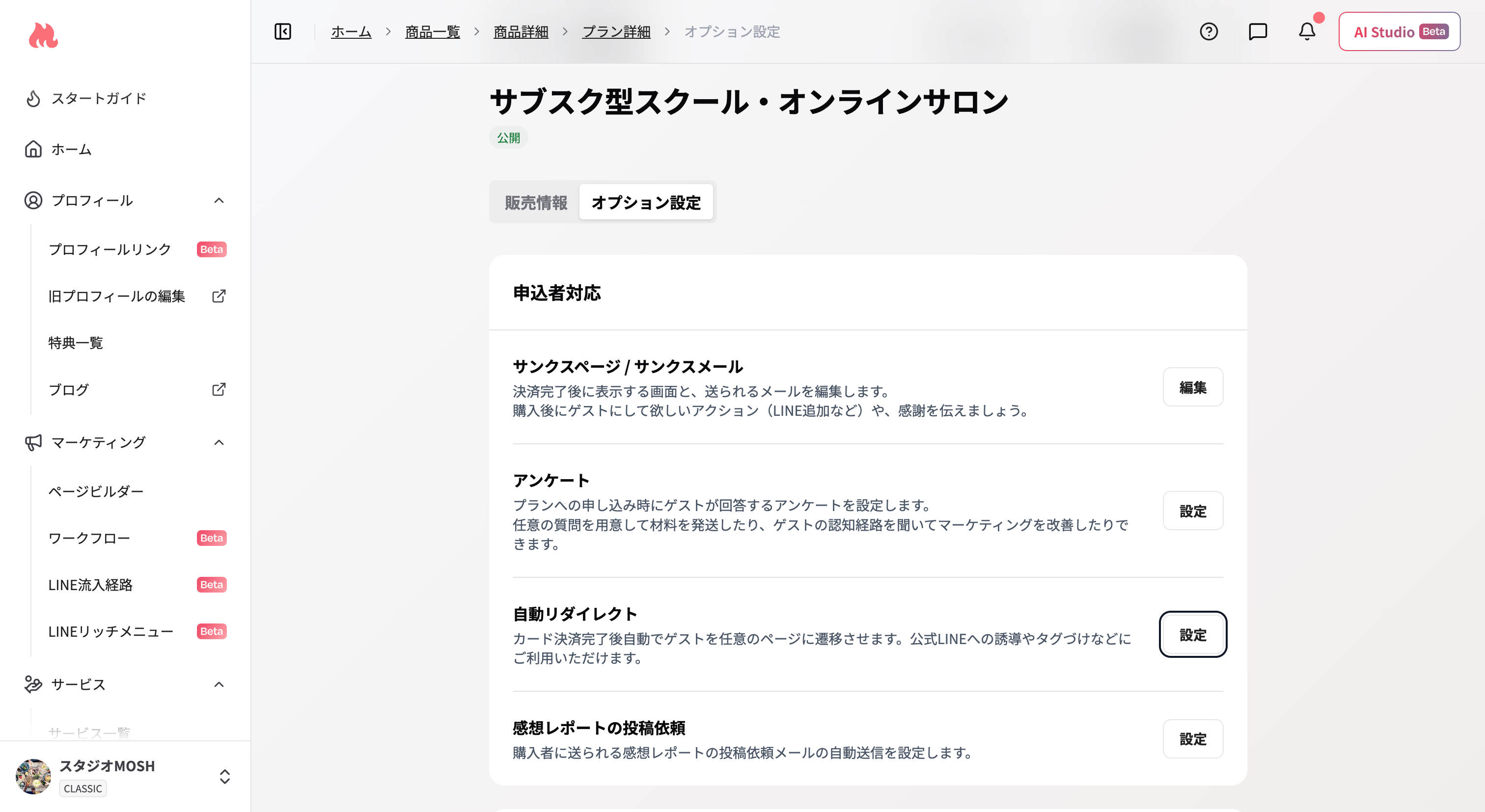Click 設定 for 感想レポートの投稿依頼
The height and width of the screenshot is (812, 1485).
point(1193,739)
